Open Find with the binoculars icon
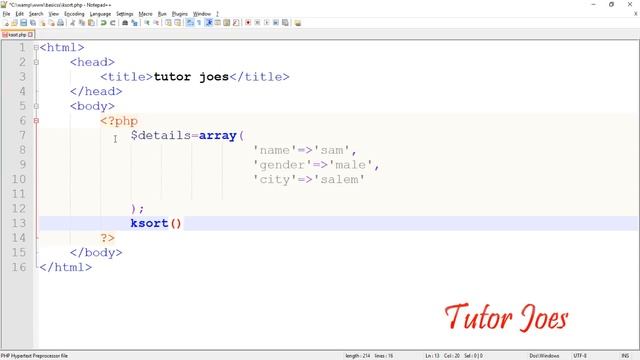This screenshot has height=360, width=640. pyautogui.click(x=125, y=23)
